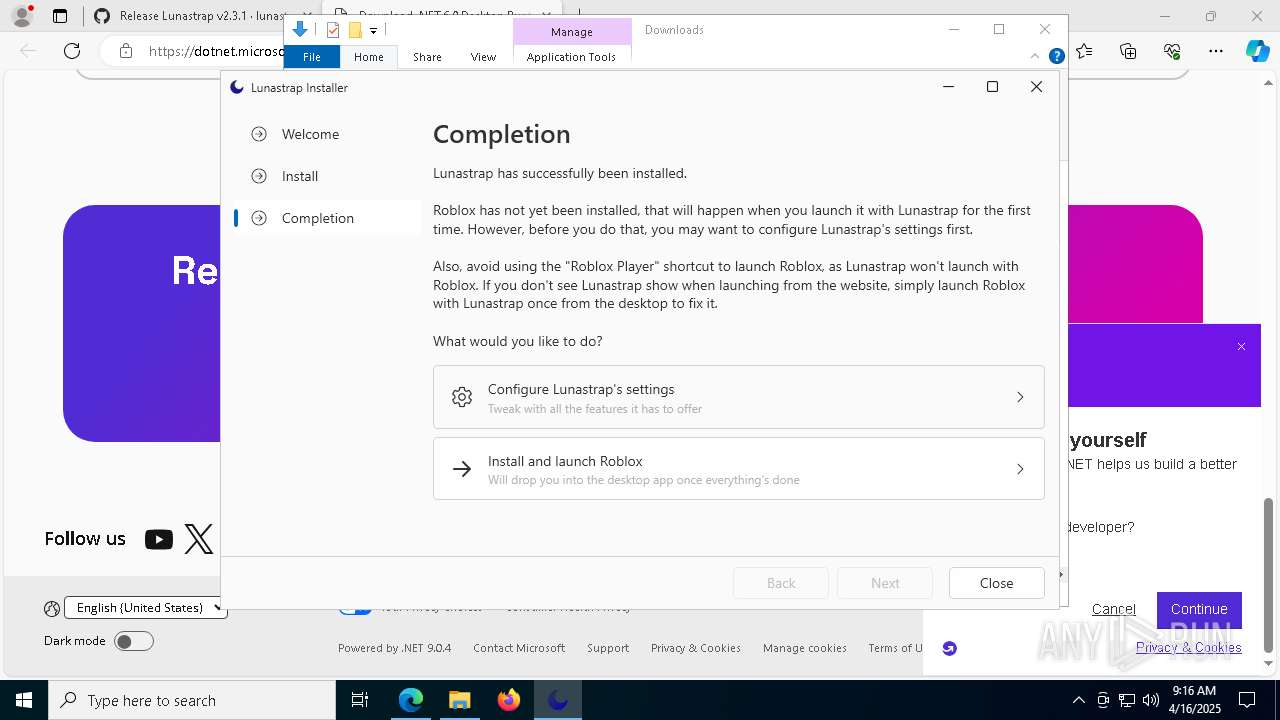
Task: Click the site lock icon in address bar
Action: tap(125, 51)
